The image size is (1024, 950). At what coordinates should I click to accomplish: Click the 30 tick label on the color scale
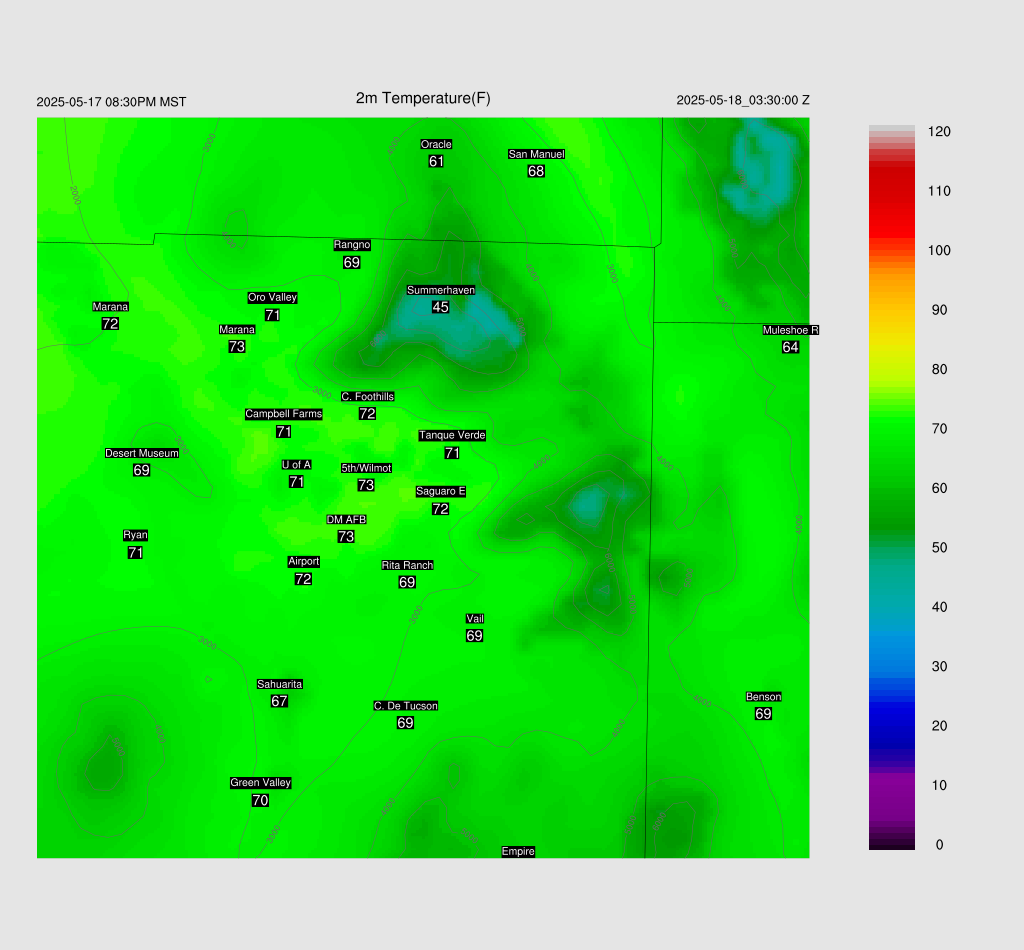coord(939,667)
